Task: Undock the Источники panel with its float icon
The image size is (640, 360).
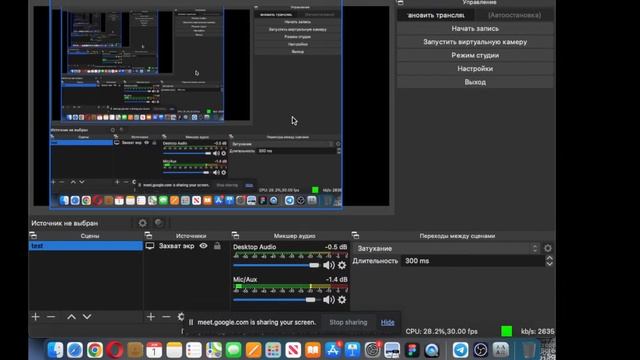Action: click(x=148, y=236)
